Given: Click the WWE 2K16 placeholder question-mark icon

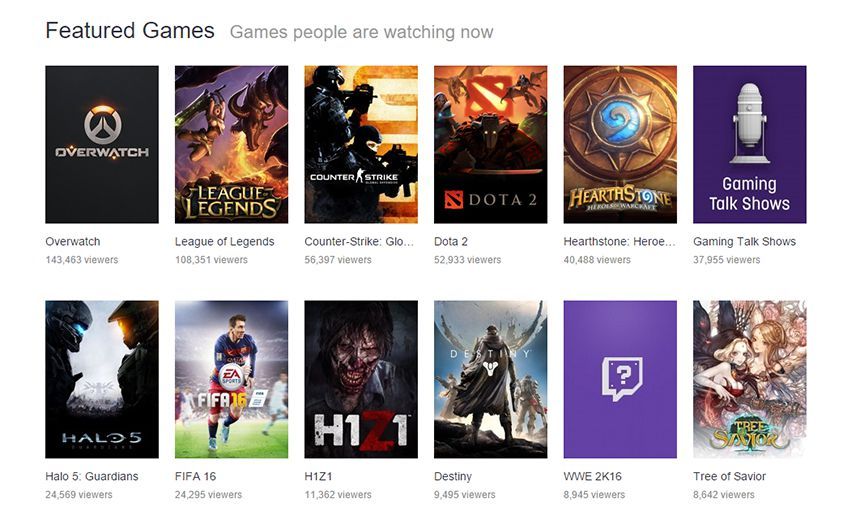Looking at the screenshot, I should click(622, 378).
